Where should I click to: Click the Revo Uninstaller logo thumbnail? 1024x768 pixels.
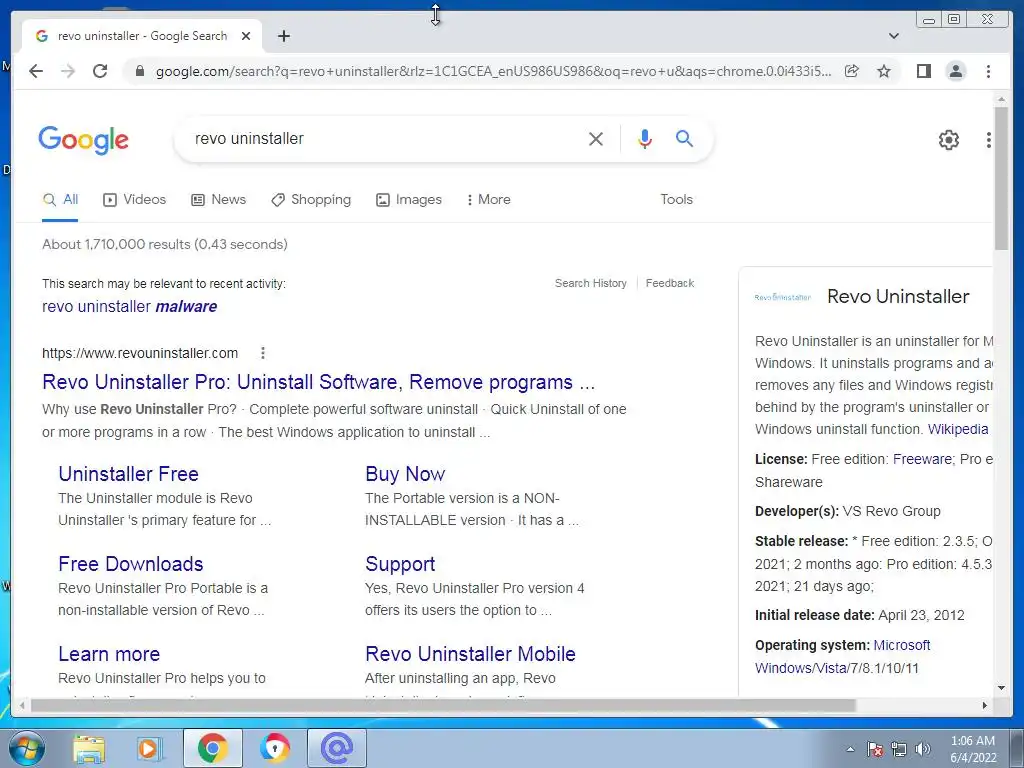pyautogui.click(x=782, y=297)
